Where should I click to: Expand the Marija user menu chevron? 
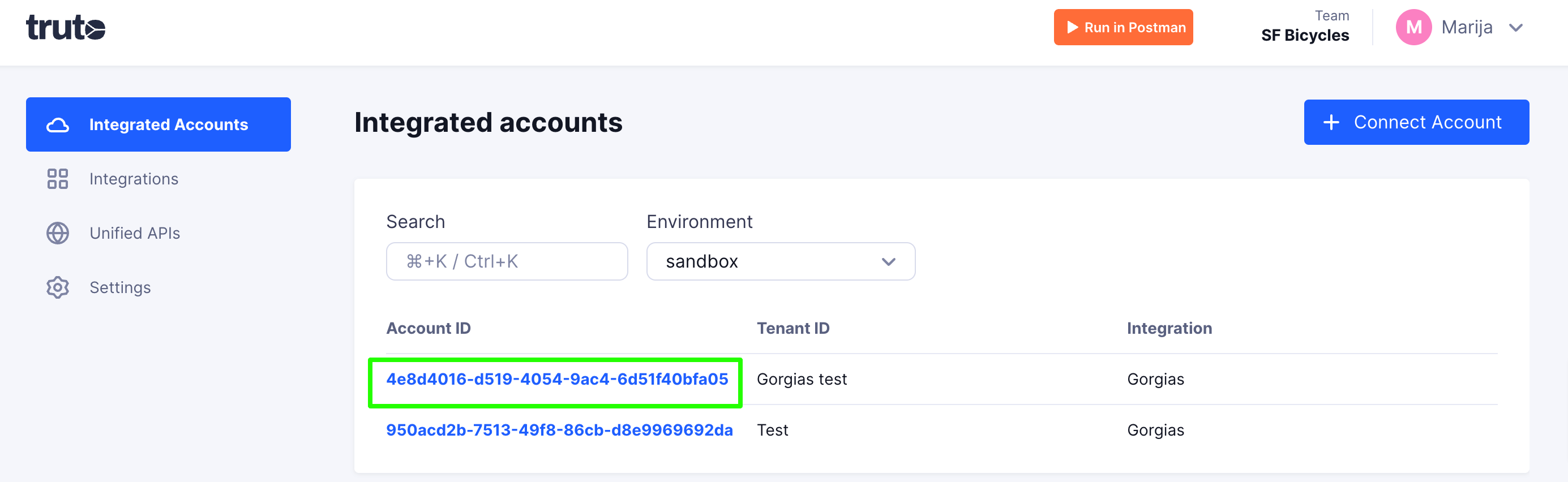click(1516, 27)
